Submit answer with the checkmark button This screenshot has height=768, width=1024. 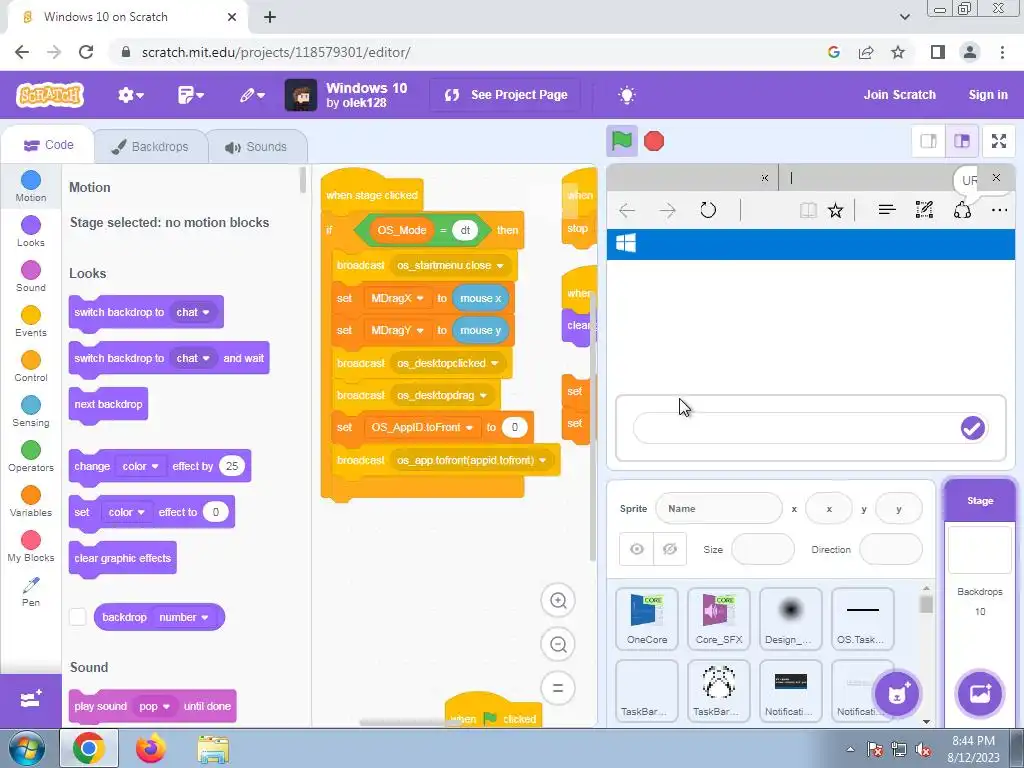972,428
